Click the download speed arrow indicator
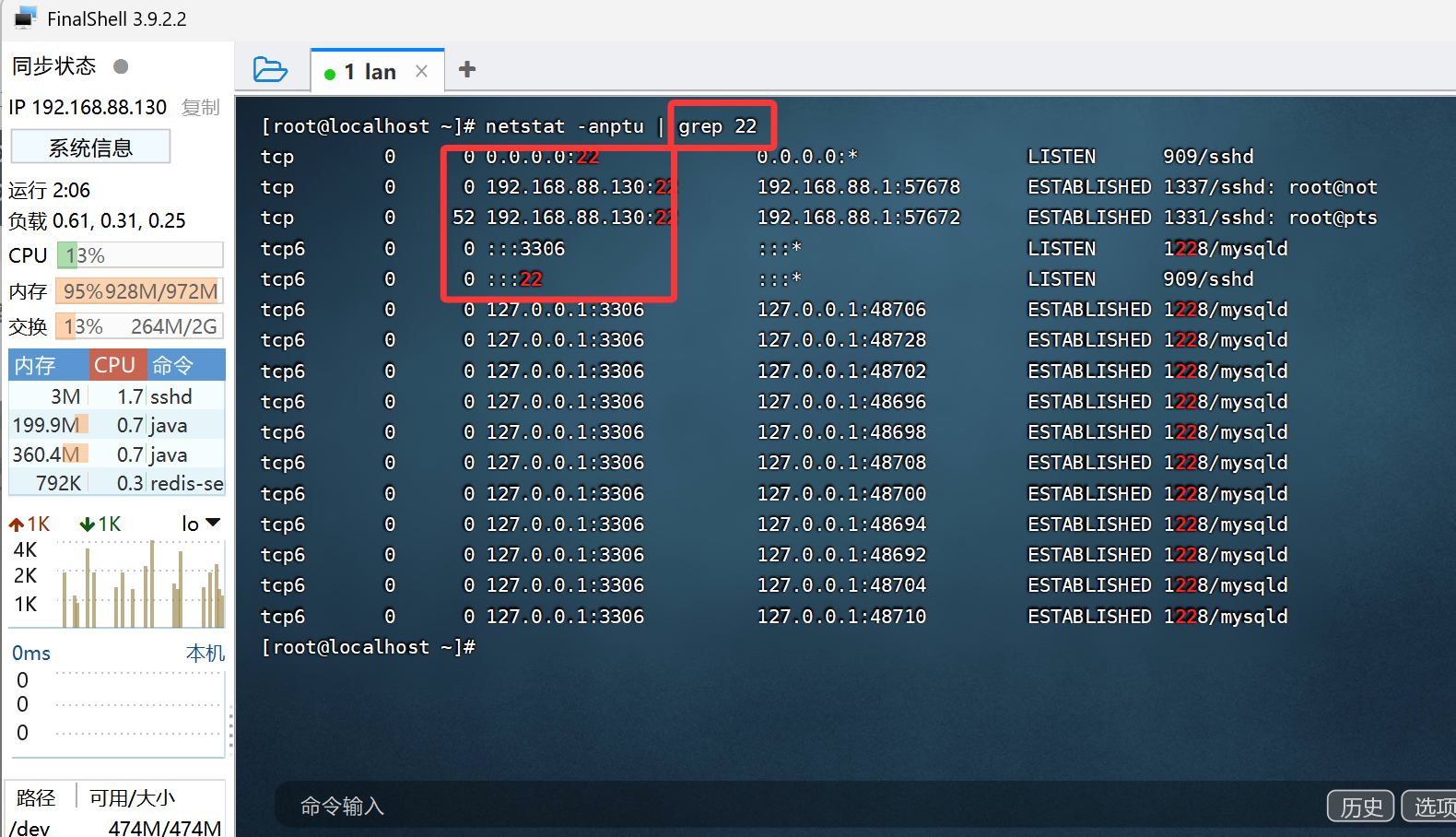Image resolution: width=1456 pixels, height=837 pixels. click(88, 525)
